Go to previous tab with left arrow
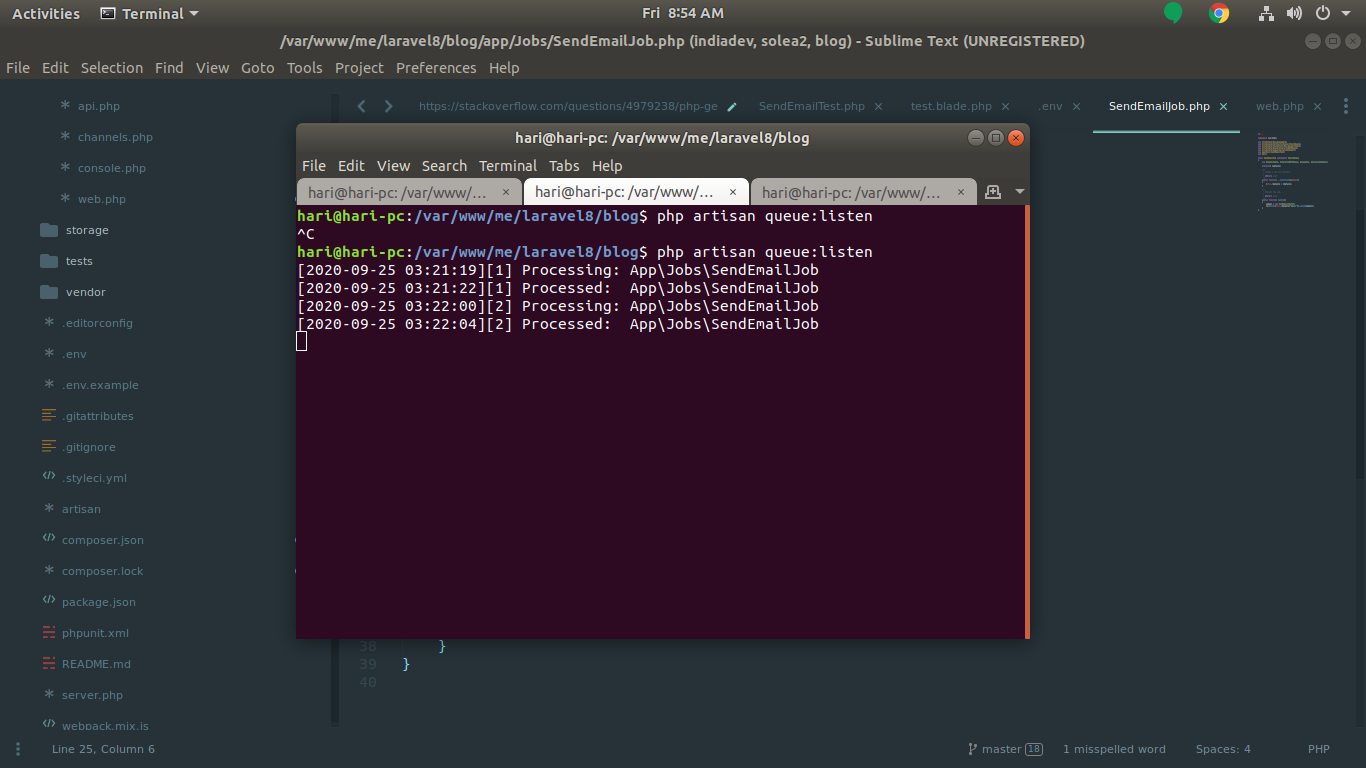The image size is (1366, 768). pyautogui.click(x=362, y=106)
